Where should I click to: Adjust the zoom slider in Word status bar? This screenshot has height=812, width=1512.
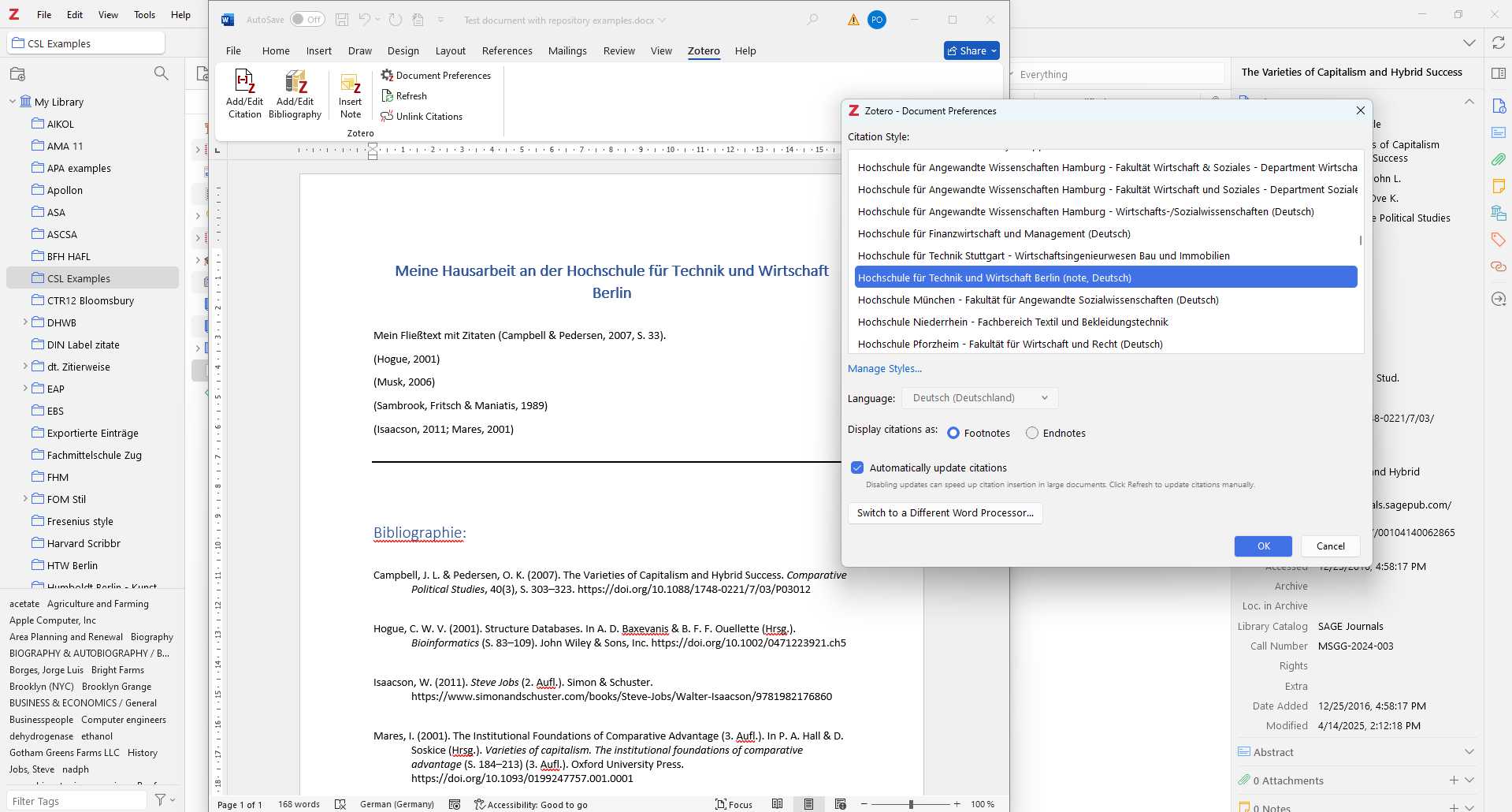(x=911, y=804)
